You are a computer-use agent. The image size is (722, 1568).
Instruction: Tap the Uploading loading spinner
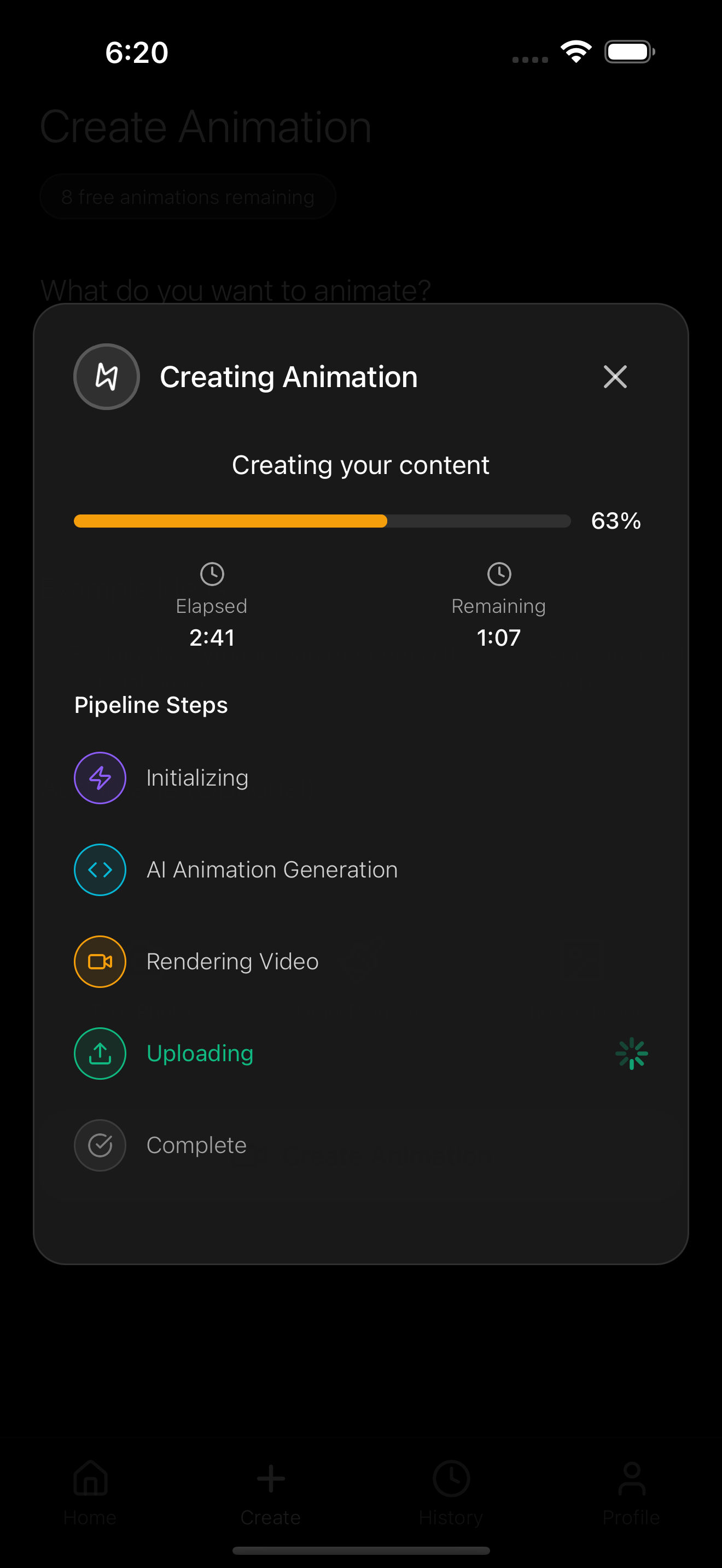[x=631, y=1054]
